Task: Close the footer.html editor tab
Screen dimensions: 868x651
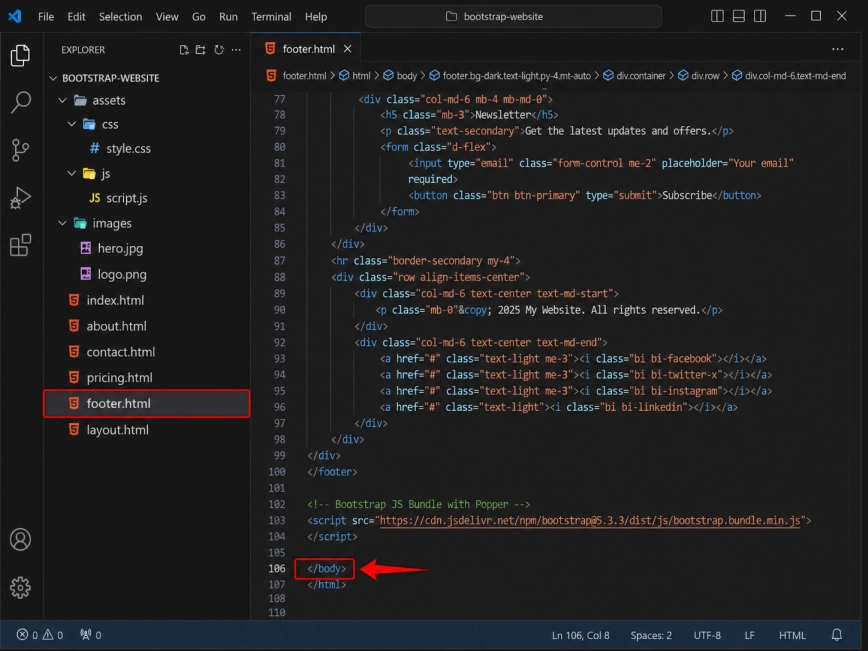Action: pyautogui.click(x=348, y=49)
